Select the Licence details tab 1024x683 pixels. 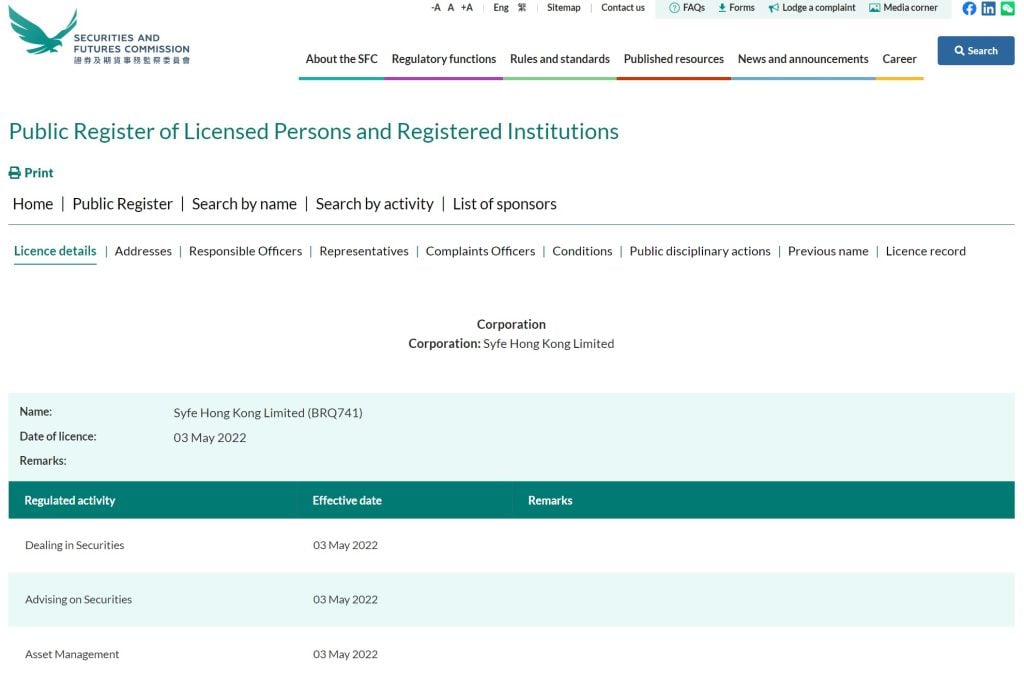click(55, 251)
